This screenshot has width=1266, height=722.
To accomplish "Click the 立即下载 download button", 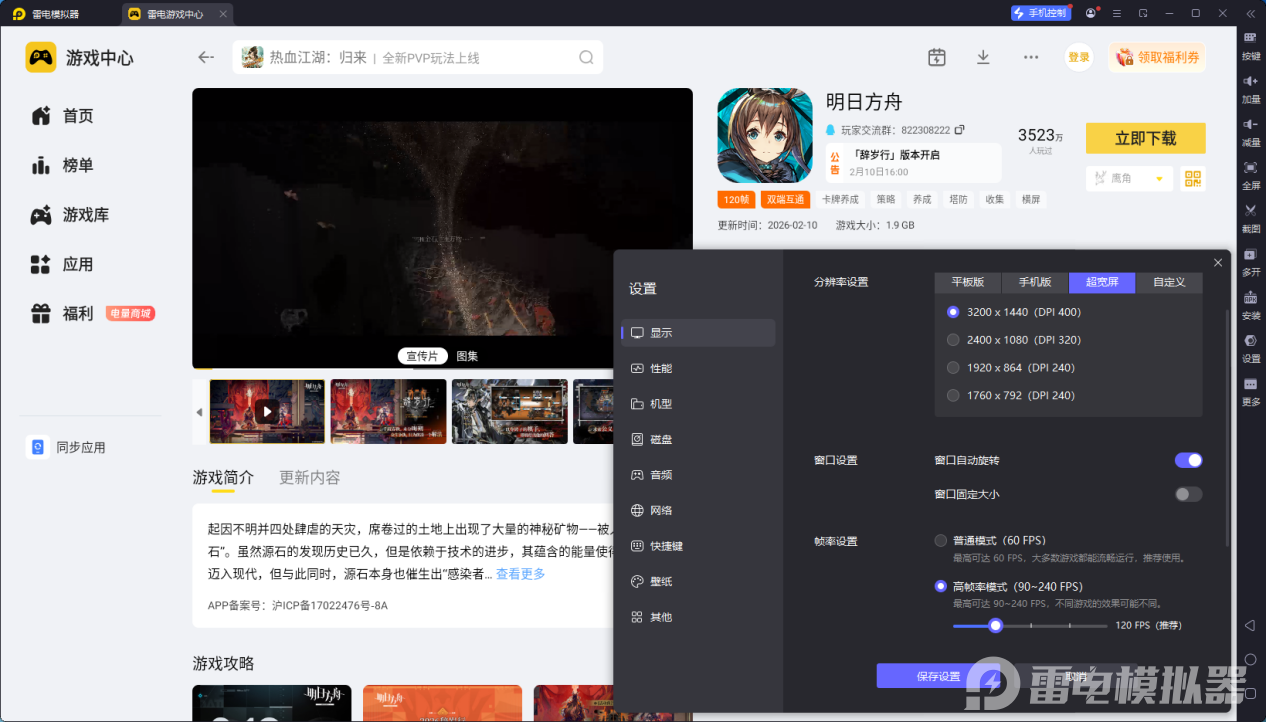I will pyautogui.click(x=1145, y=138).
